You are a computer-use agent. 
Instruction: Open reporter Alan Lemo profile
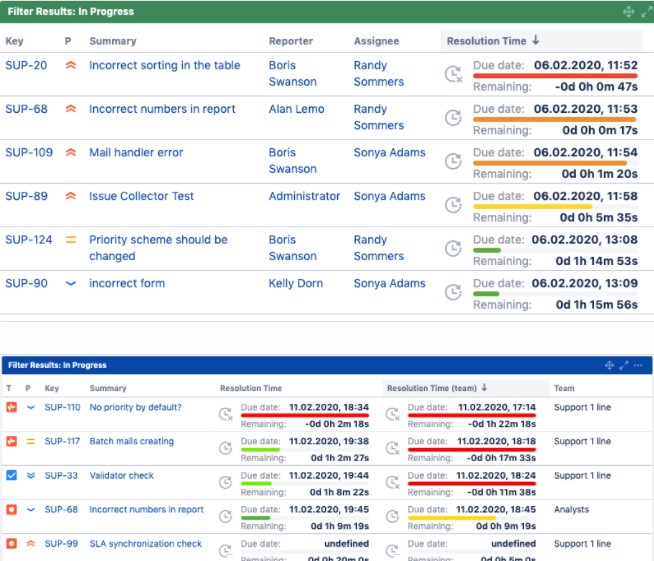click(x=297, y=109)
